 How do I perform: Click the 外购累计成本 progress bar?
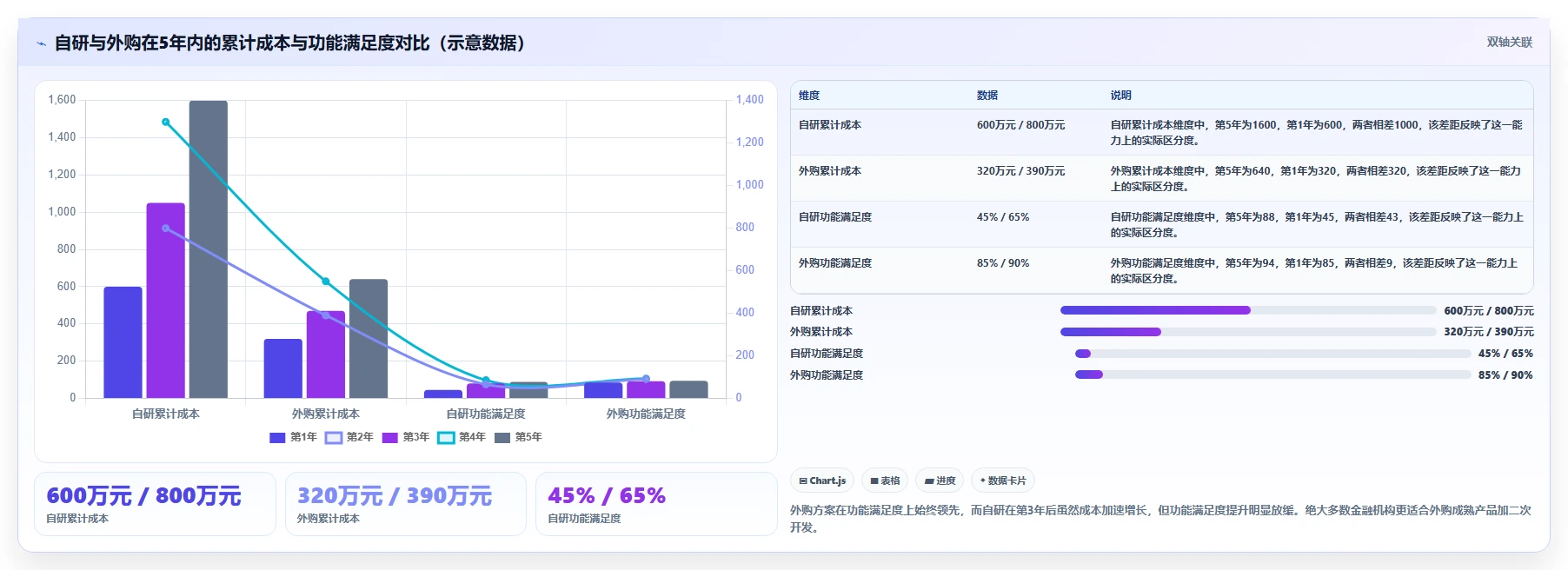(x=1248, y=332)
